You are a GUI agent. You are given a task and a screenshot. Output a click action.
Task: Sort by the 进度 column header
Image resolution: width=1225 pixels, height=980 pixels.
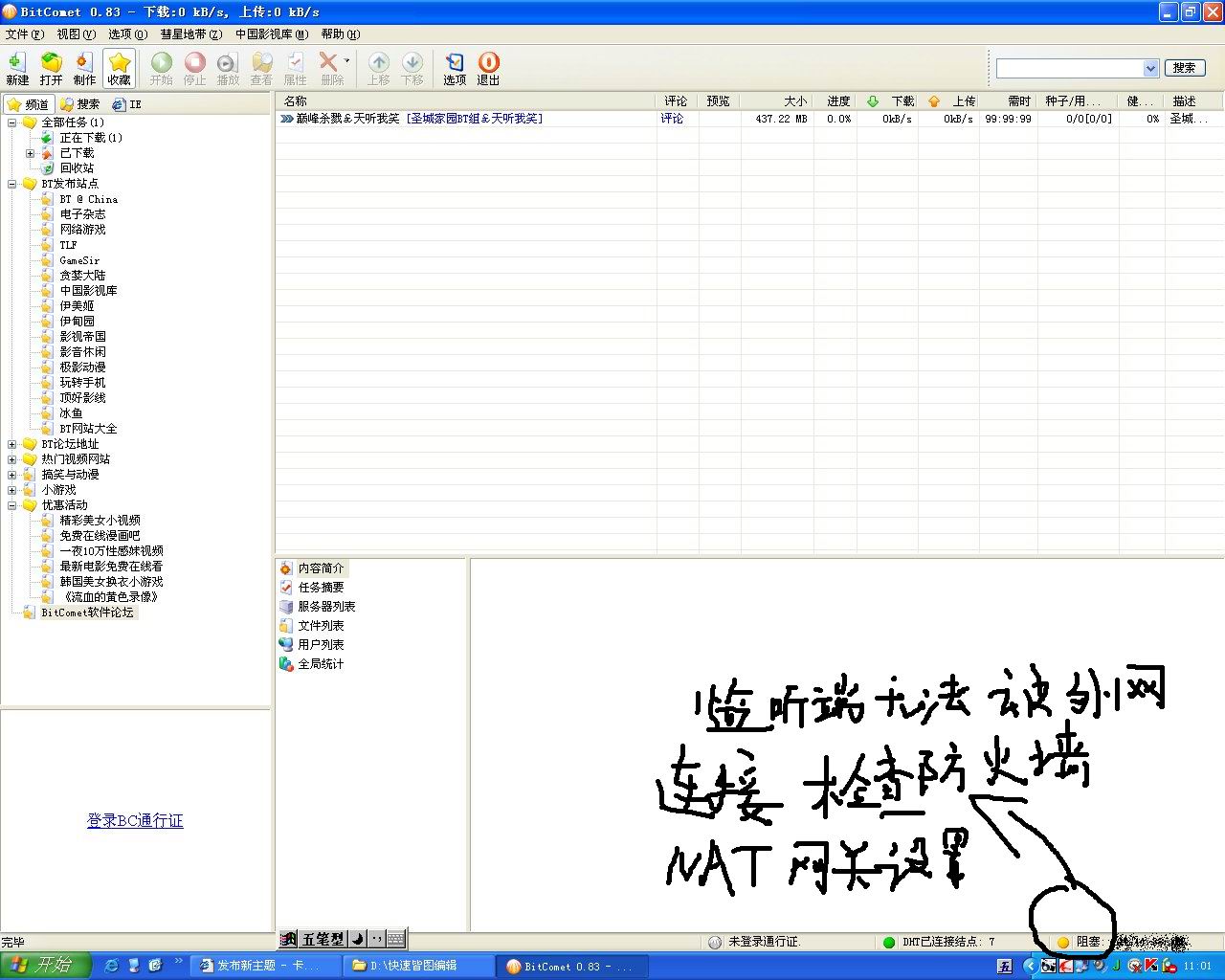[835, 100]
